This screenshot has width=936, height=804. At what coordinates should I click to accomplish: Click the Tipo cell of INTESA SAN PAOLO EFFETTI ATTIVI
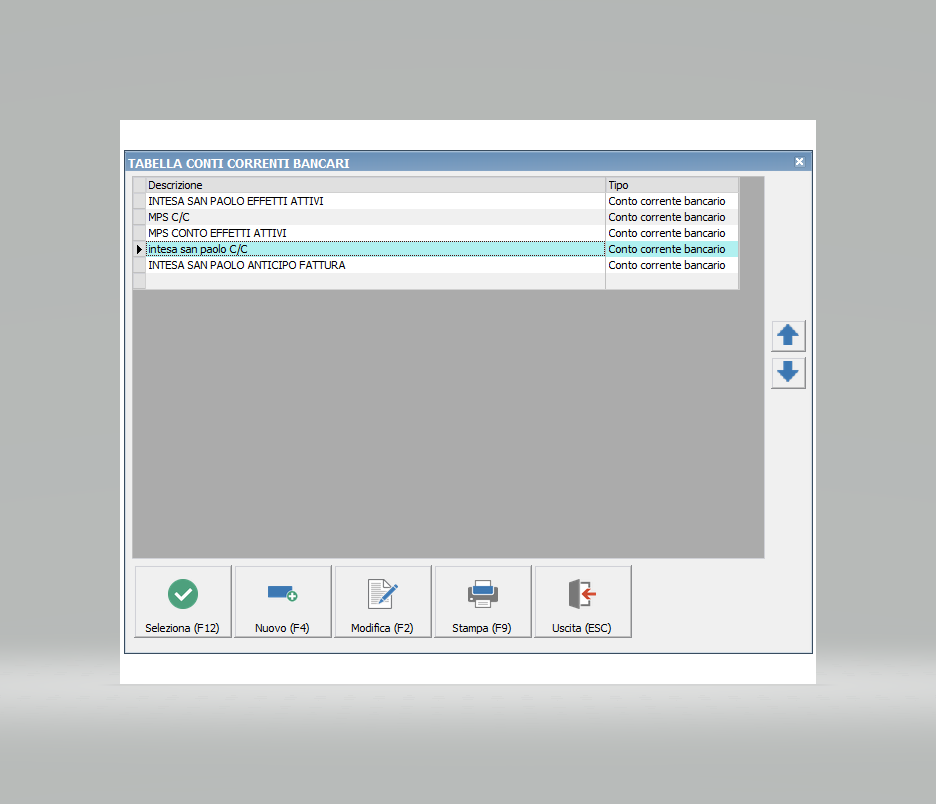click(672, 201)
